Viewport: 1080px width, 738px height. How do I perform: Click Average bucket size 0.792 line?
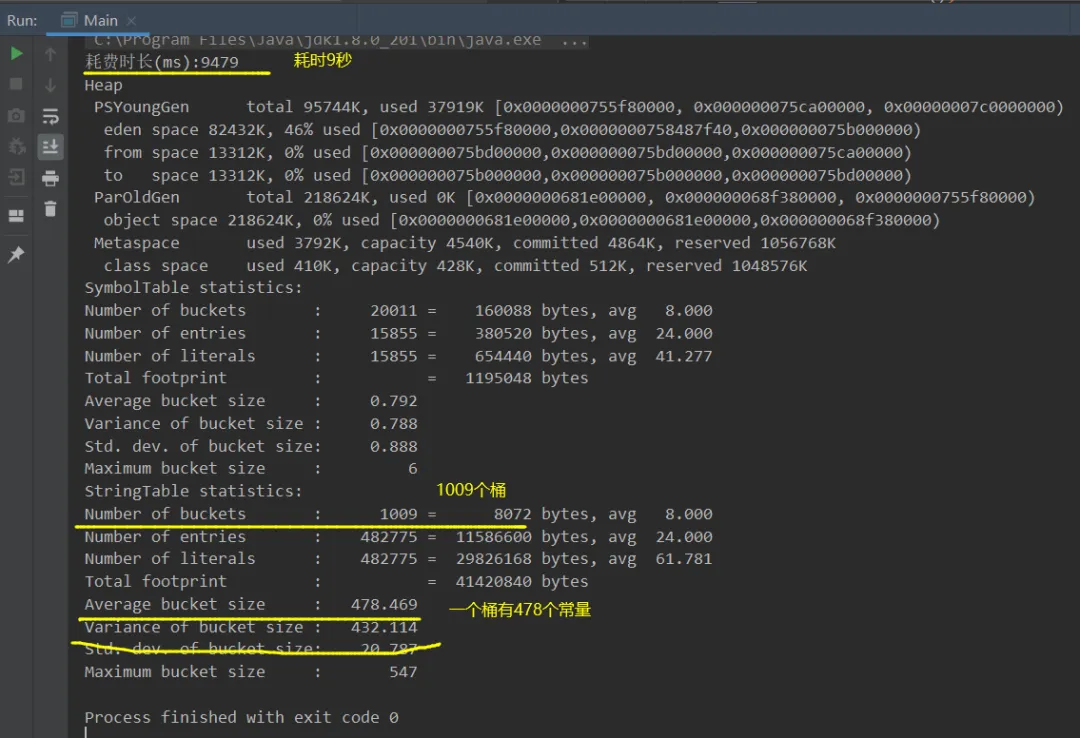click(x=251, y=400)
